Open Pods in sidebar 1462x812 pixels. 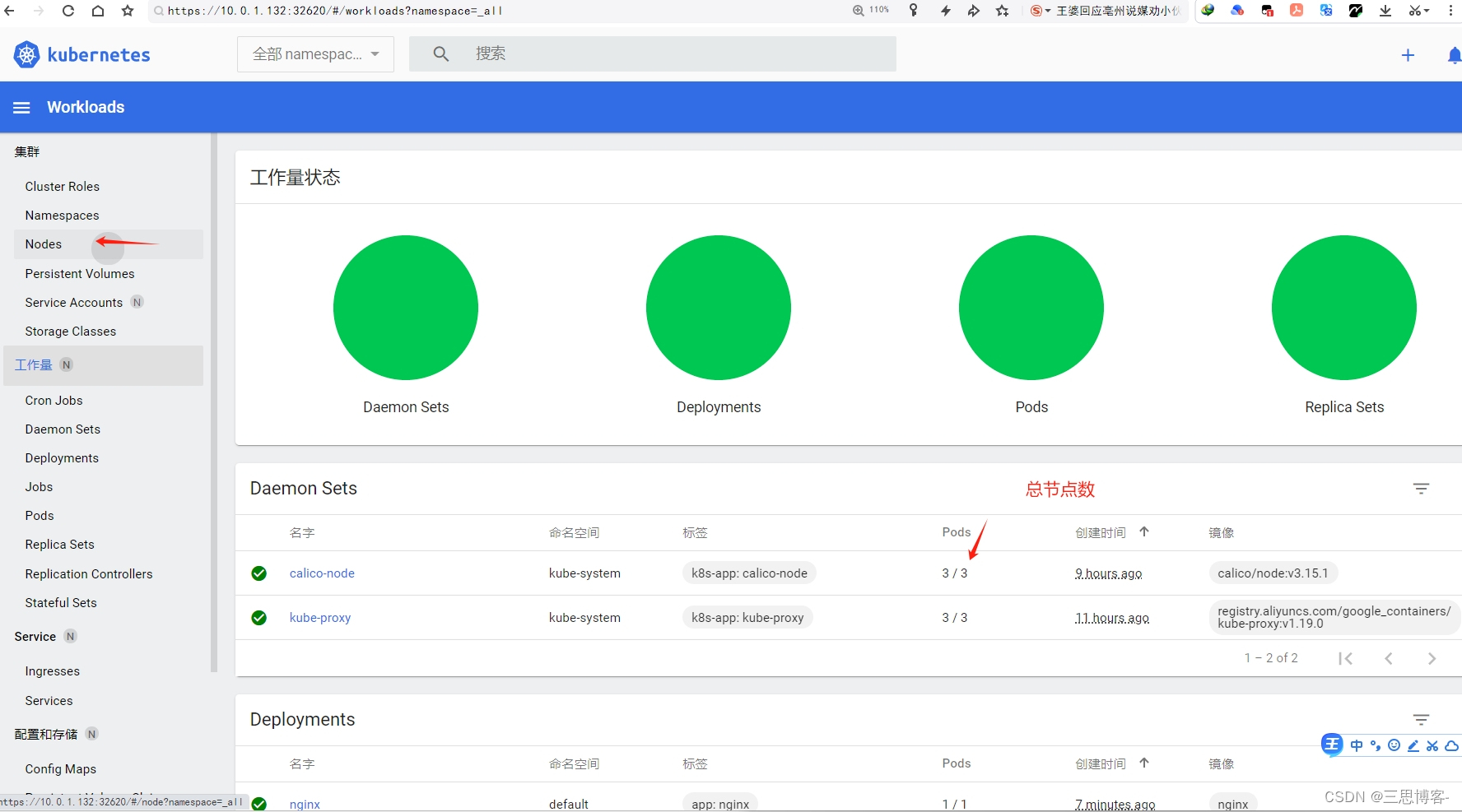(40, 516)
